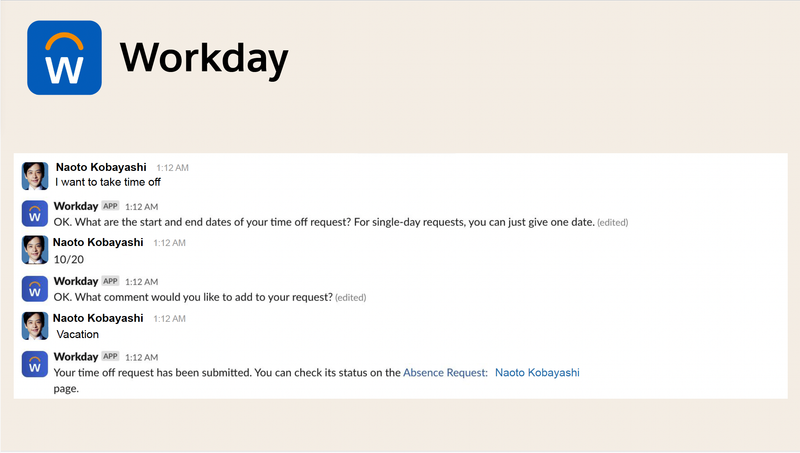This screenshot has height=453, width=800.
Task: Click Workday sender name above start and end dates question
Action: click(76, 206)
